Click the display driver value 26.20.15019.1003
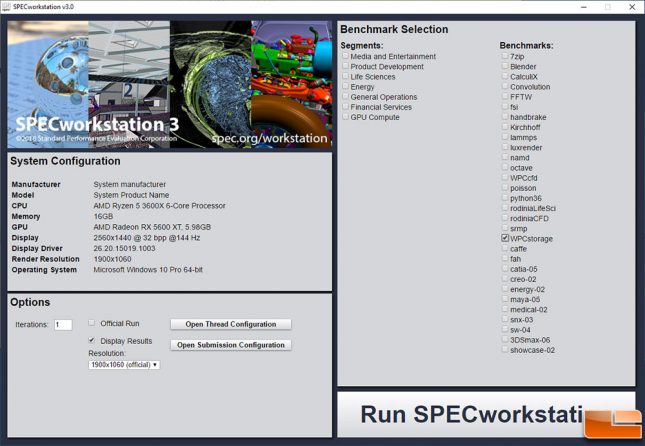Viewport: 645px width, 446px height. pos(124,248)
